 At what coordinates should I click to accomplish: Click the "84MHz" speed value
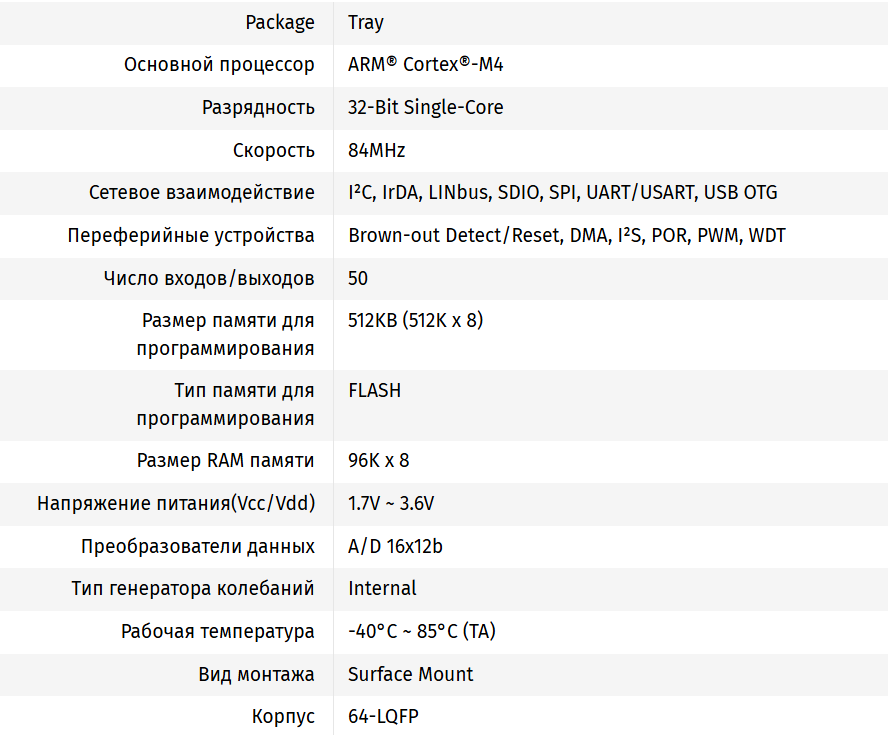pos(377,151)
